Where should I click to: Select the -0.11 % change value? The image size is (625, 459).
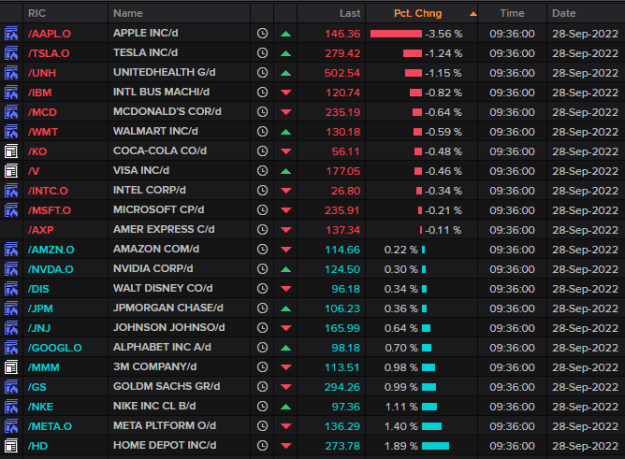[443, 230]
